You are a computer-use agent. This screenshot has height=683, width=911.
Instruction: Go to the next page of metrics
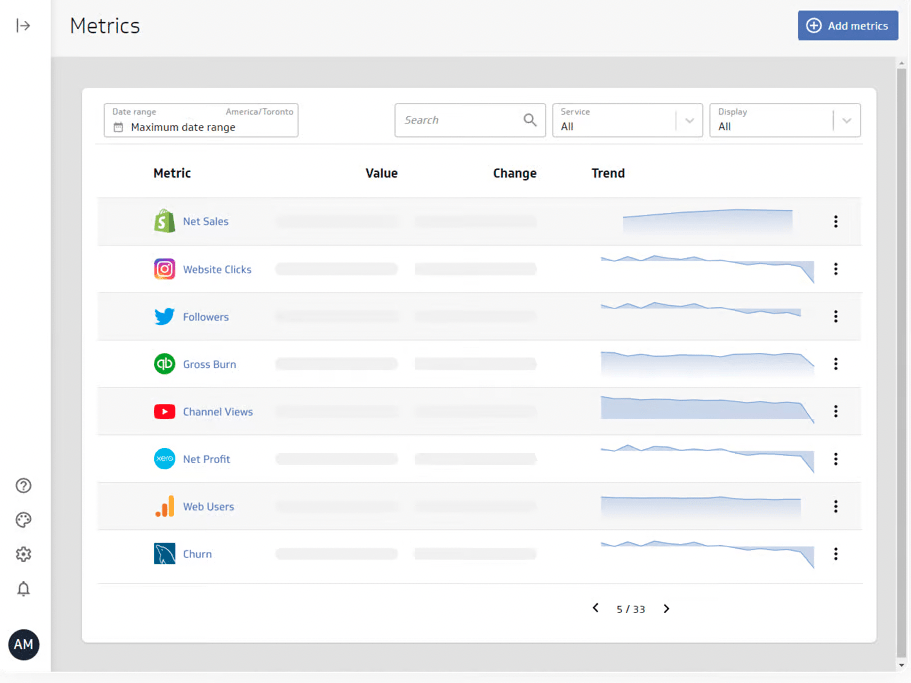click(x=667, y=609)
